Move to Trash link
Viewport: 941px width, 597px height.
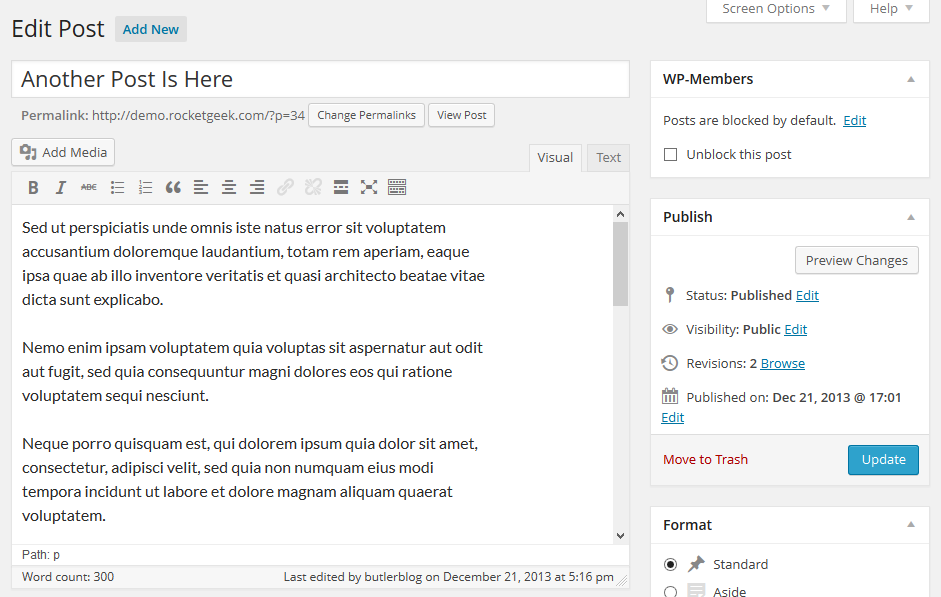[x=705, y=460]
